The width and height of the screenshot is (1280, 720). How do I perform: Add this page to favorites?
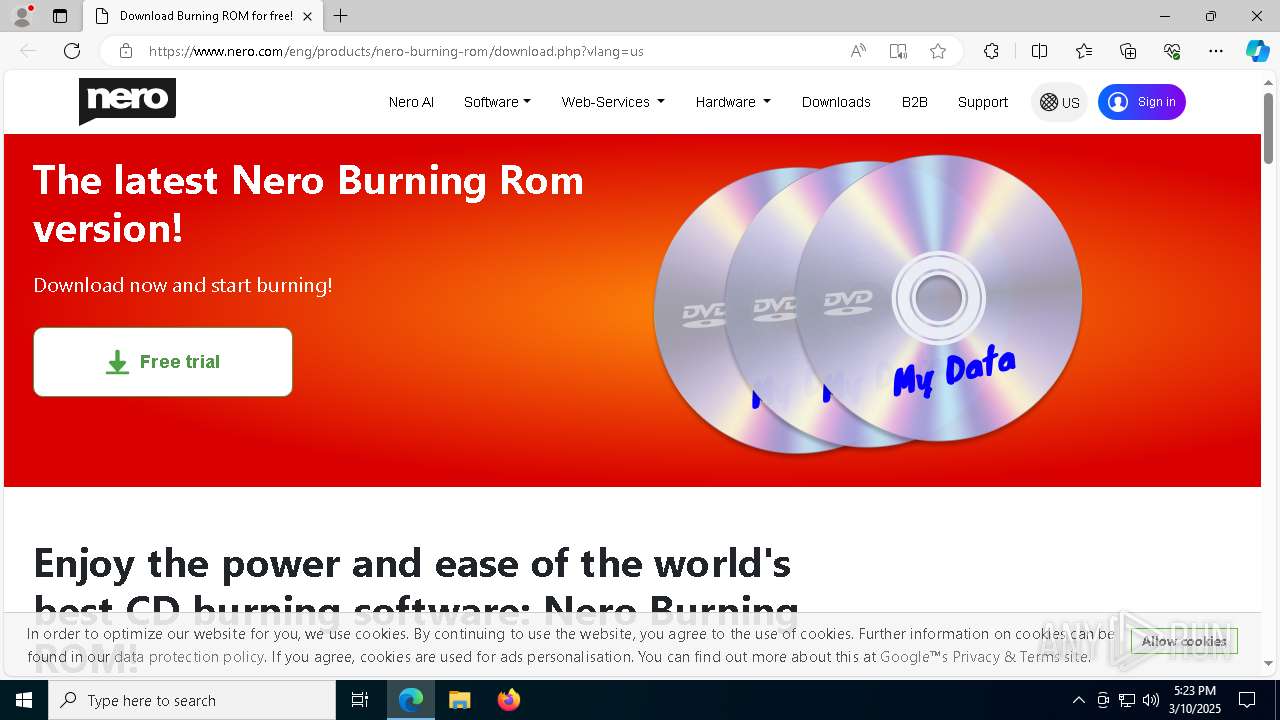[x=938, y=51]
